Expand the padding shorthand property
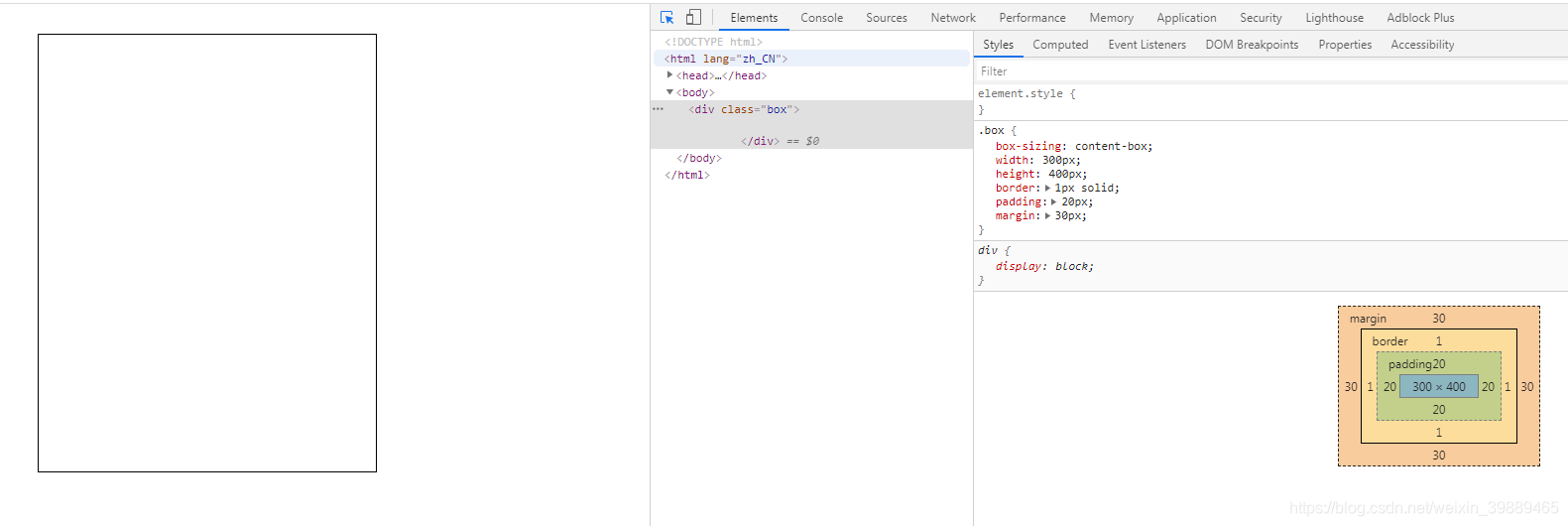The image size is (1568, 526). pyautogui.click(x=1054, y=201)
